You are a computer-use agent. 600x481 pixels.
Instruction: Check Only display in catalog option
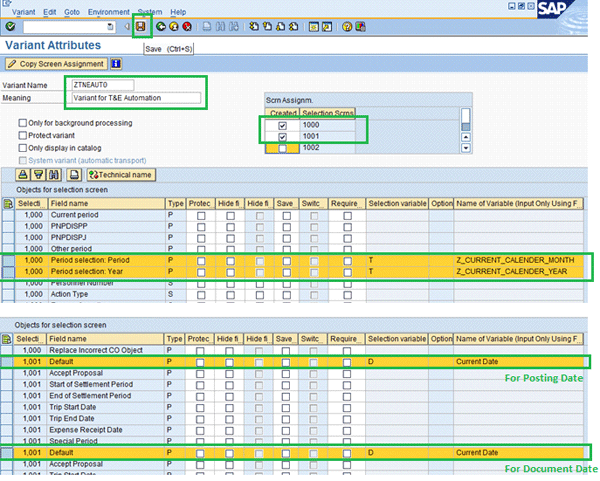pyautogui.click(x=23, y=149)
